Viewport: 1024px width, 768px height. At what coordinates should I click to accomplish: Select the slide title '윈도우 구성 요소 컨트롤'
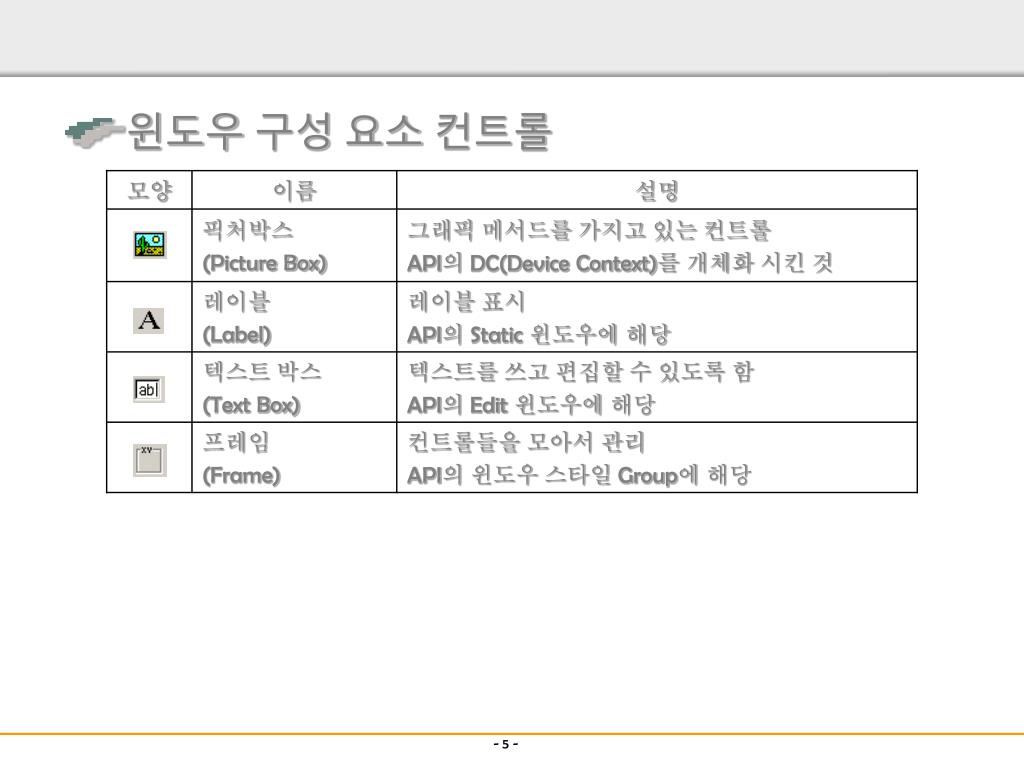pos(340,132)
